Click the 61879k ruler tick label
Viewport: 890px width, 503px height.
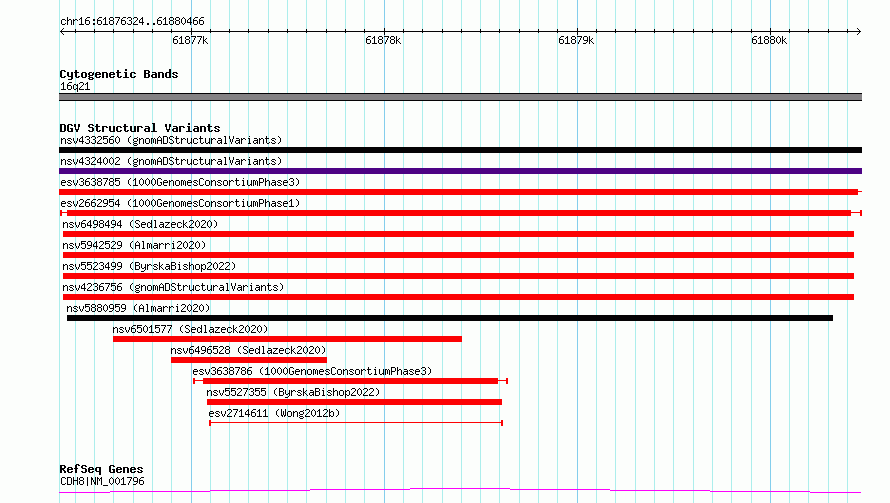[576, 40]
